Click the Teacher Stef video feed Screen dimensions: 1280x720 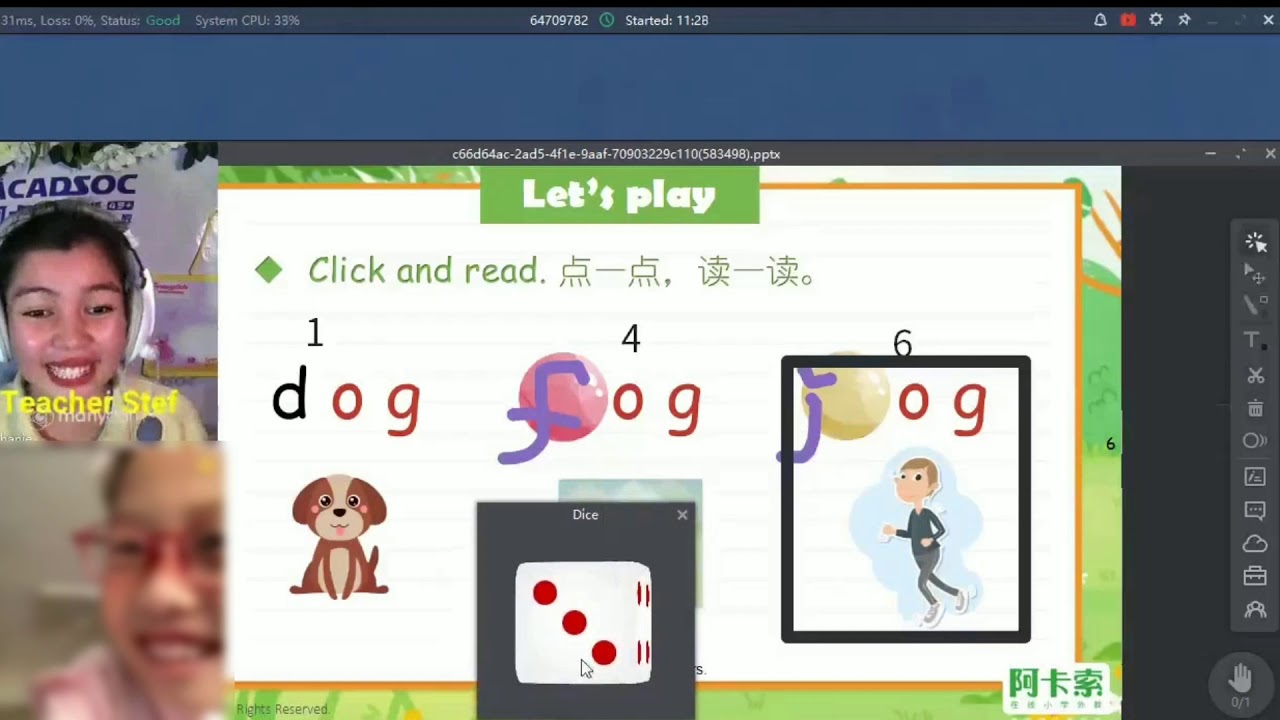pos(108,292)
